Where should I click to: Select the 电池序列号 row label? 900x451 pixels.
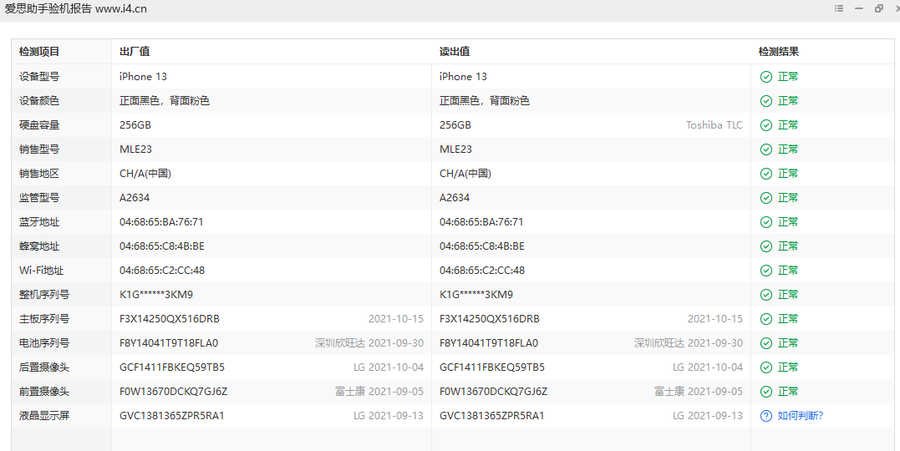[x=44, y=343]
